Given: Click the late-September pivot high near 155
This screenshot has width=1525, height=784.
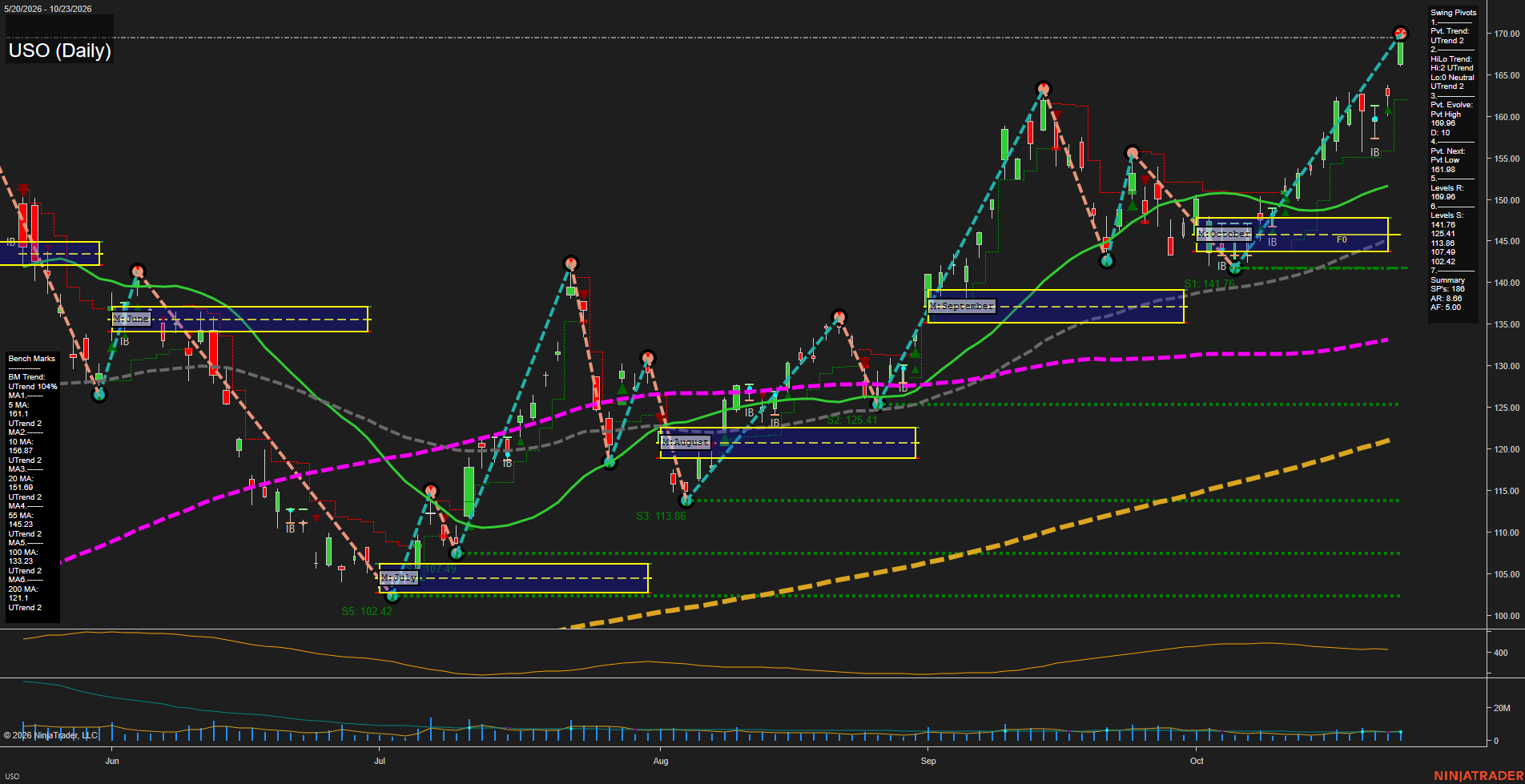Looking at the screenshot, I should [x=1132, y=152].
